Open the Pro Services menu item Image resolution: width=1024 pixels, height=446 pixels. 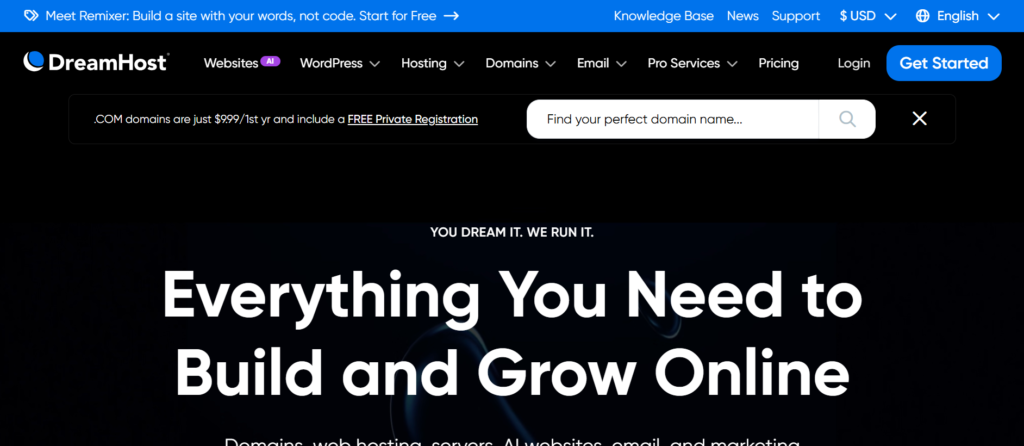click(684, 63)
